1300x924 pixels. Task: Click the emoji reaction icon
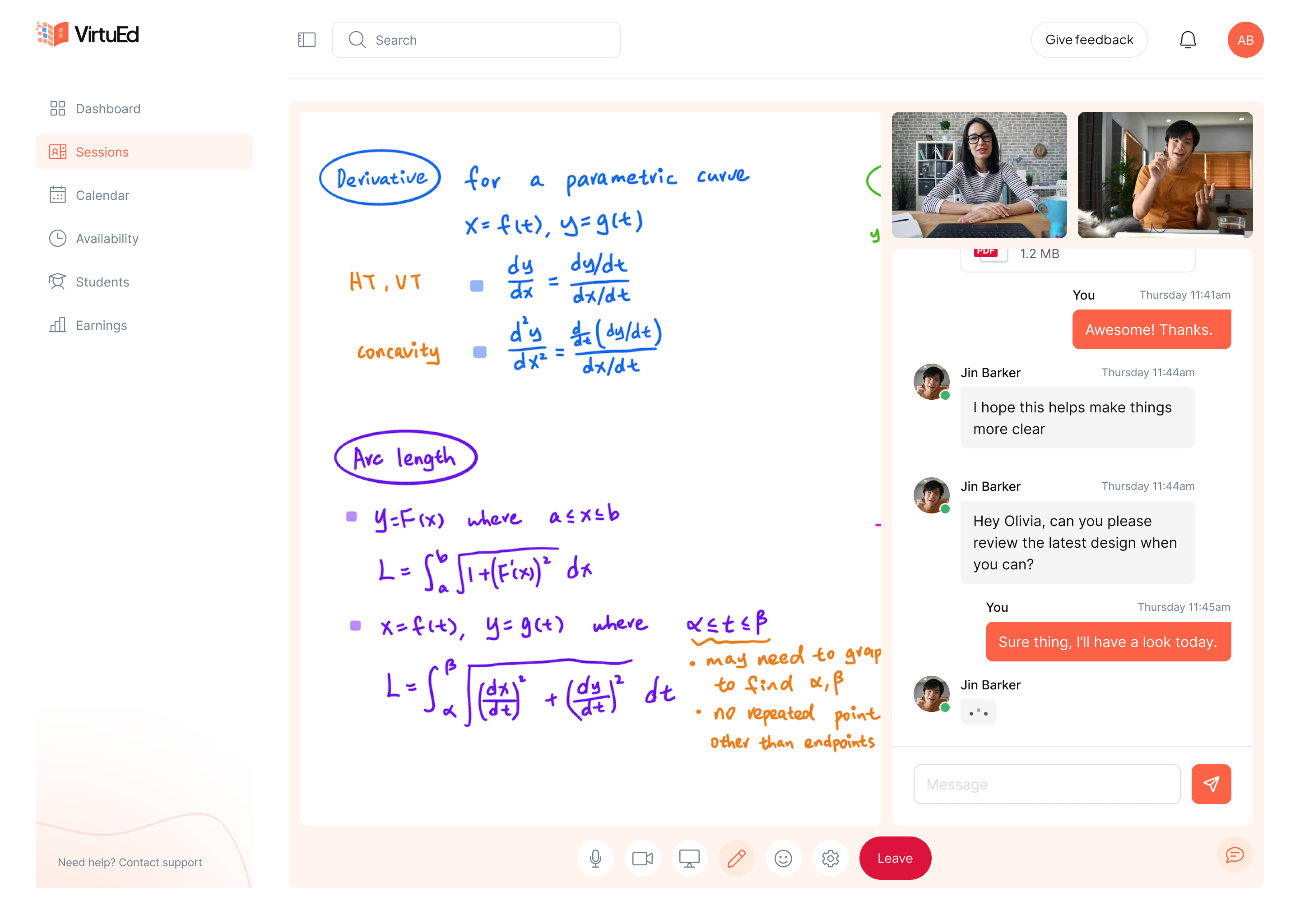pyautogui.click(x=783, y=858)
